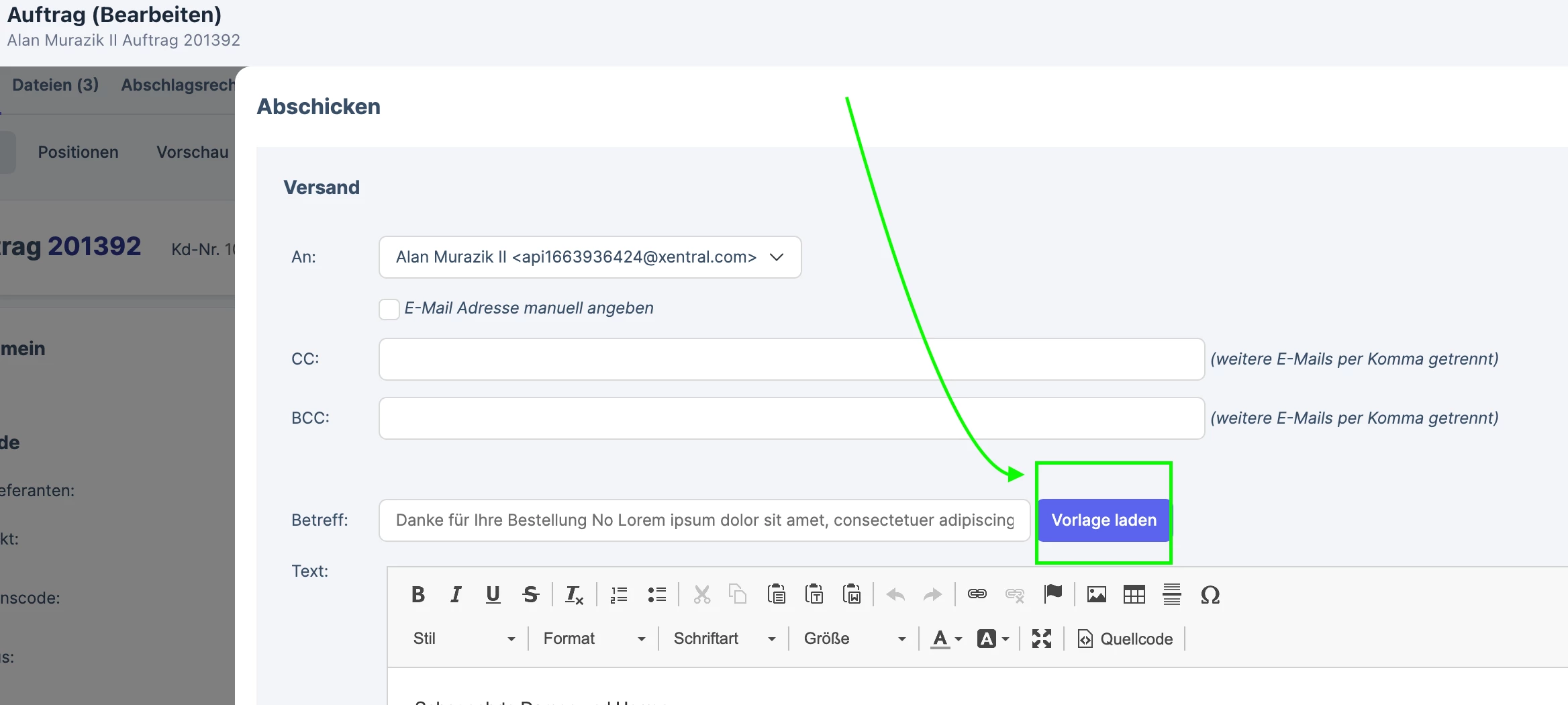The height and width of the screenshot is (705, 1568).
Task: Click into the CC email field
Action: point(791,359)
